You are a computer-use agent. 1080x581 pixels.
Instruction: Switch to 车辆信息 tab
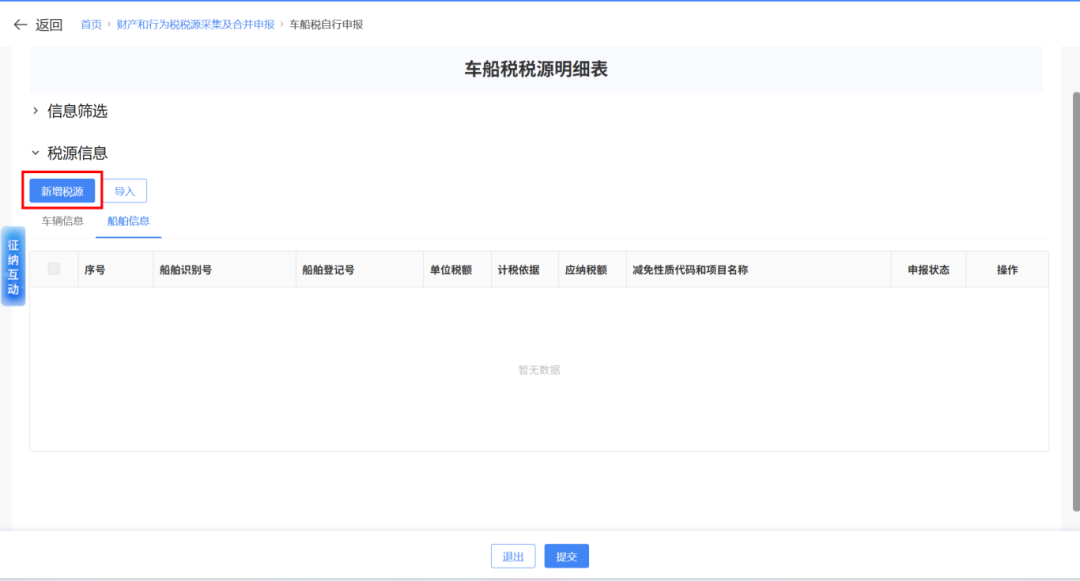pos(62,221)
